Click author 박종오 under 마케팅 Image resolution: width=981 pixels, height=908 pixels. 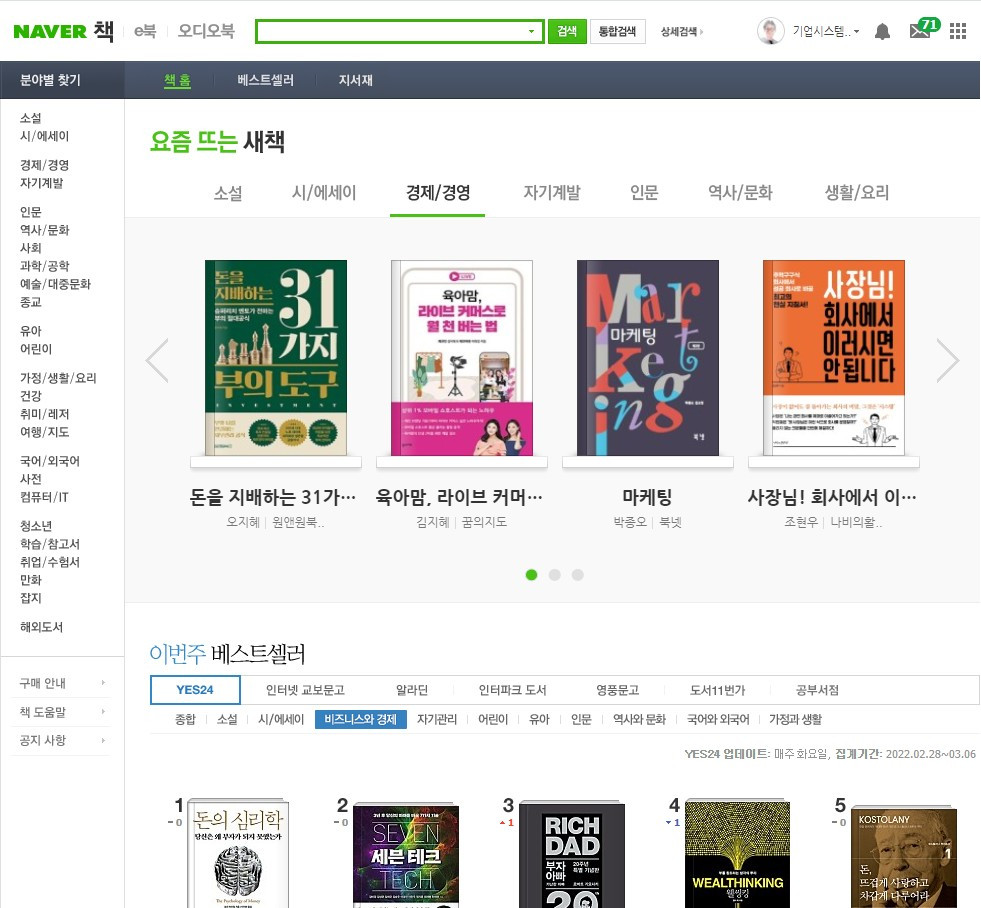point(629,522)
